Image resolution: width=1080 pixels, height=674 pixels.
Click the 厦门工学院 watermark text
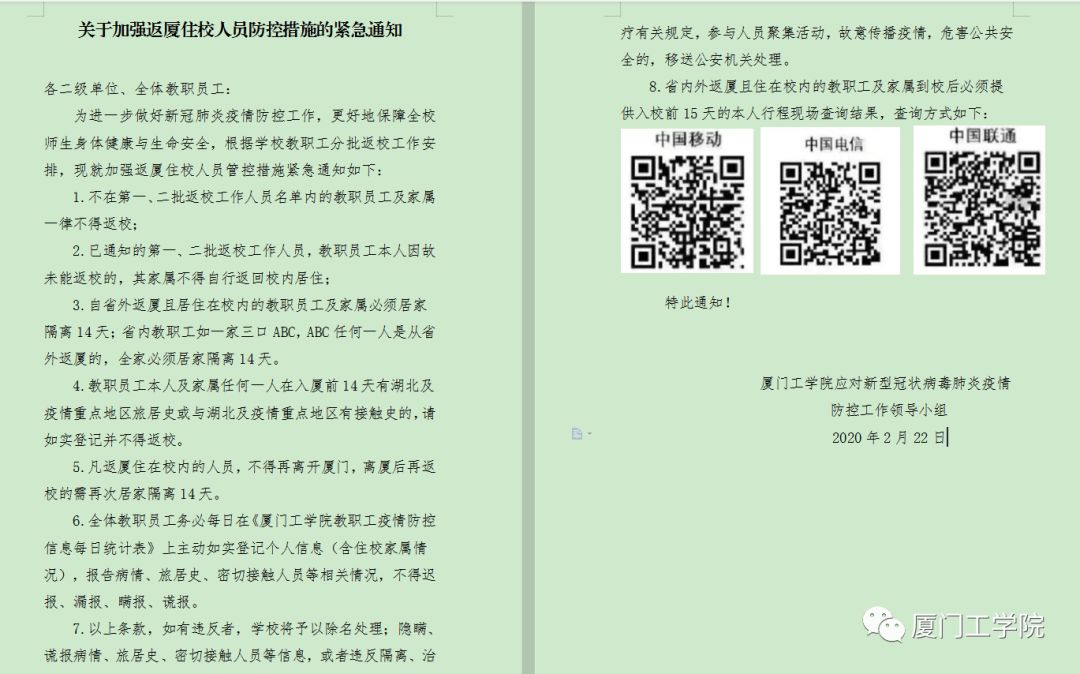(x=977, y=627)
